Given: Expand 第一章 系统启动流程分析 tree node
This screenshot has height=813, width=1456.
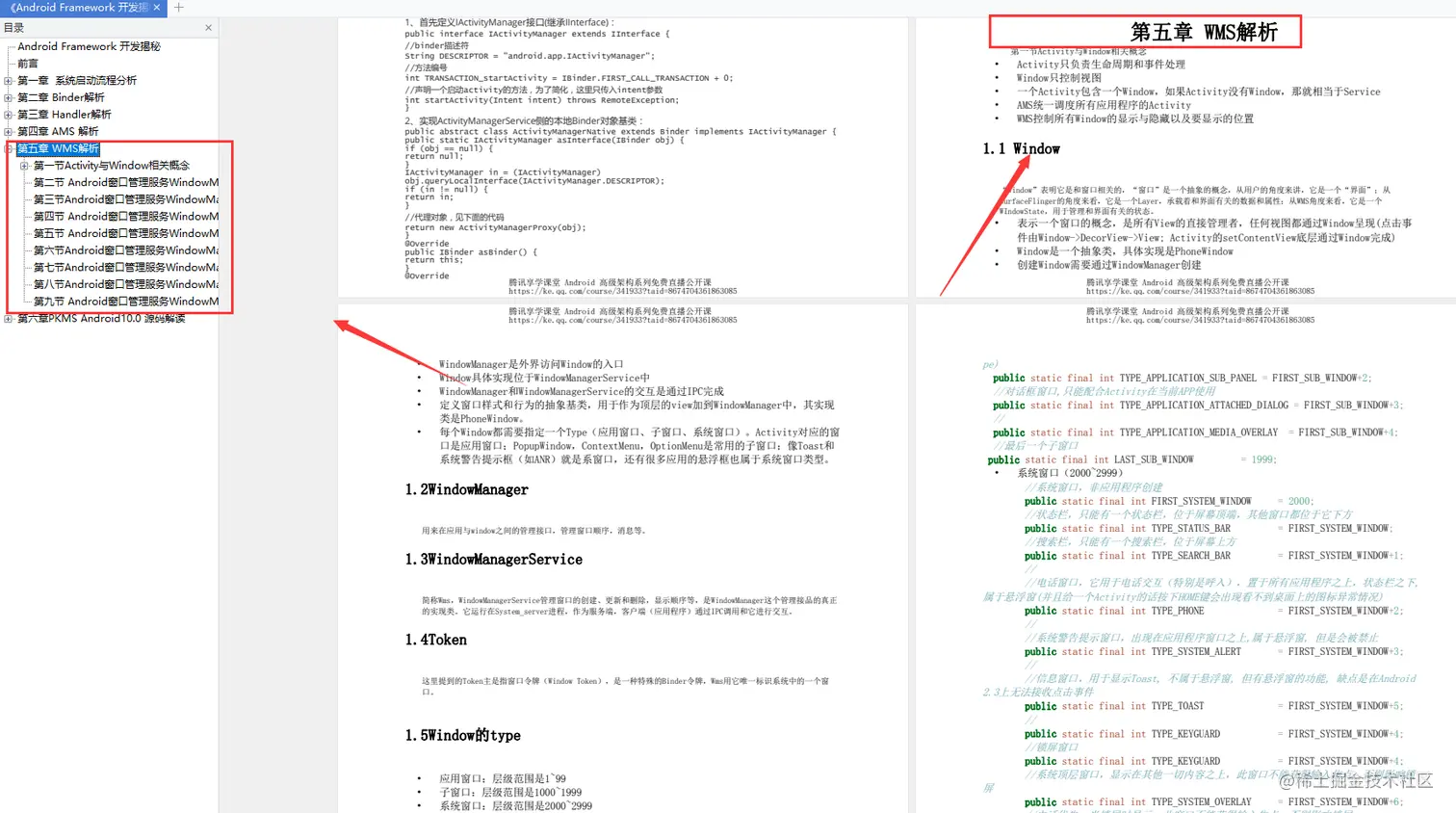Looking at the screenshot, I should 9,81.
